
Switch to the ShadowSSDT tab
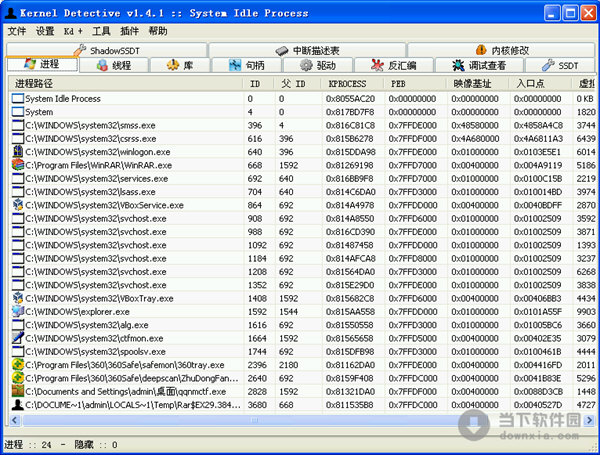pos(107,50)
